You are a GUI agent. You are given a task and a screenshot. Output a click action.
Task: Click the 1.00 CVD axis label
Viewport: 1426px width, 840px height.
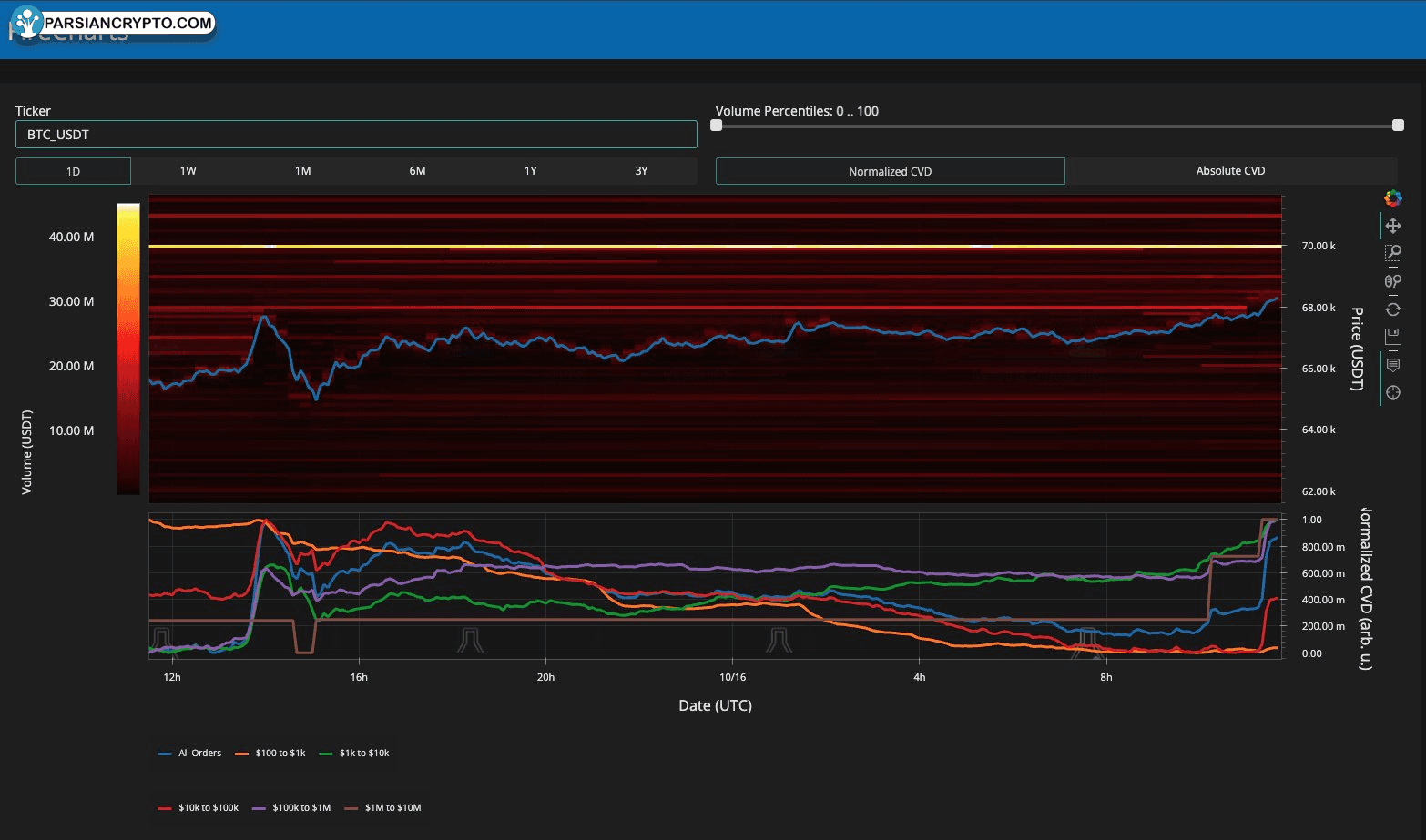click(1311, 520)
